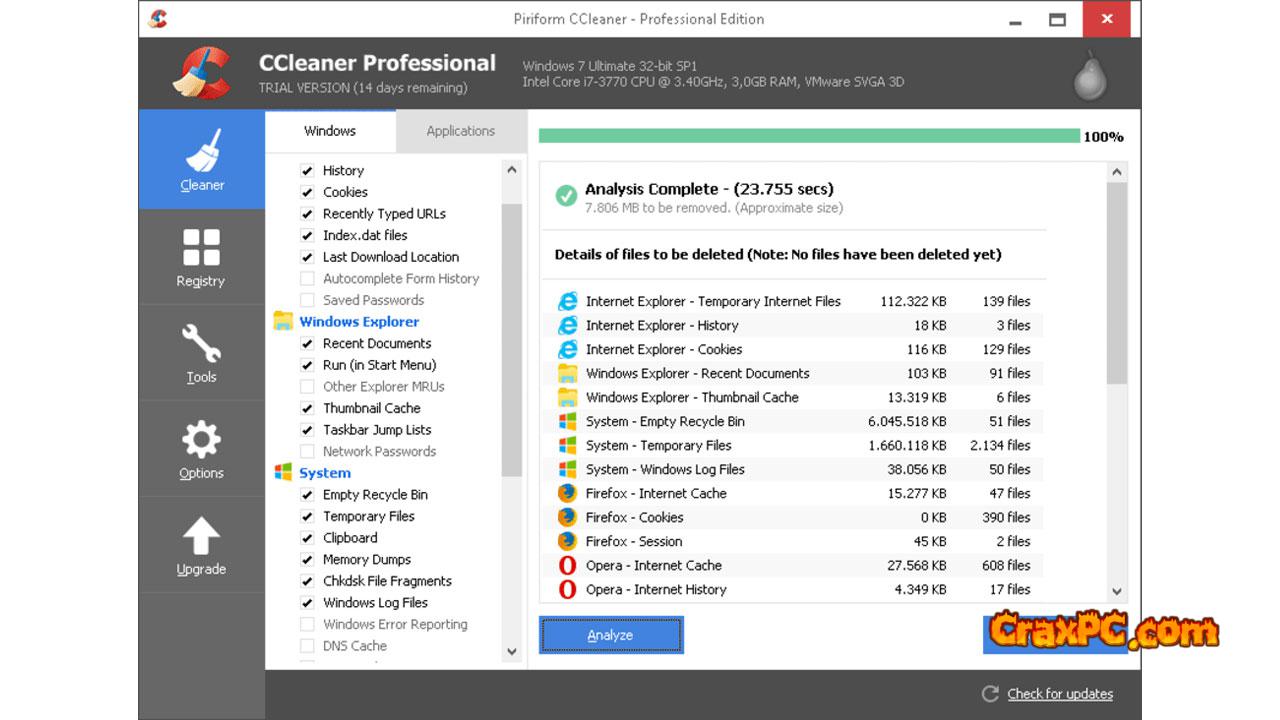Click up arrow of the results scrollbar
Screen dimensions: 1280x720
(x=1117, y=172)
